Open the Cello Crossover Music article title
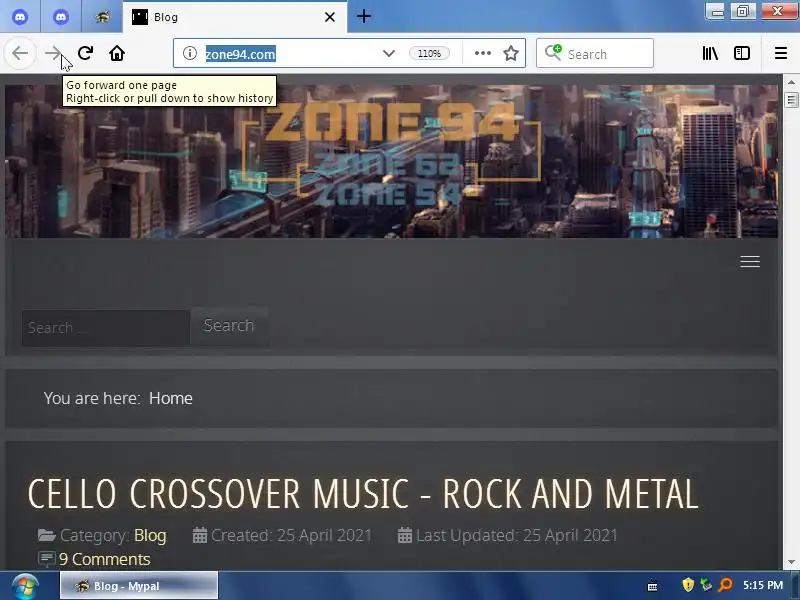The width and height of the screenshot is (800, 600). click(363, 494)
